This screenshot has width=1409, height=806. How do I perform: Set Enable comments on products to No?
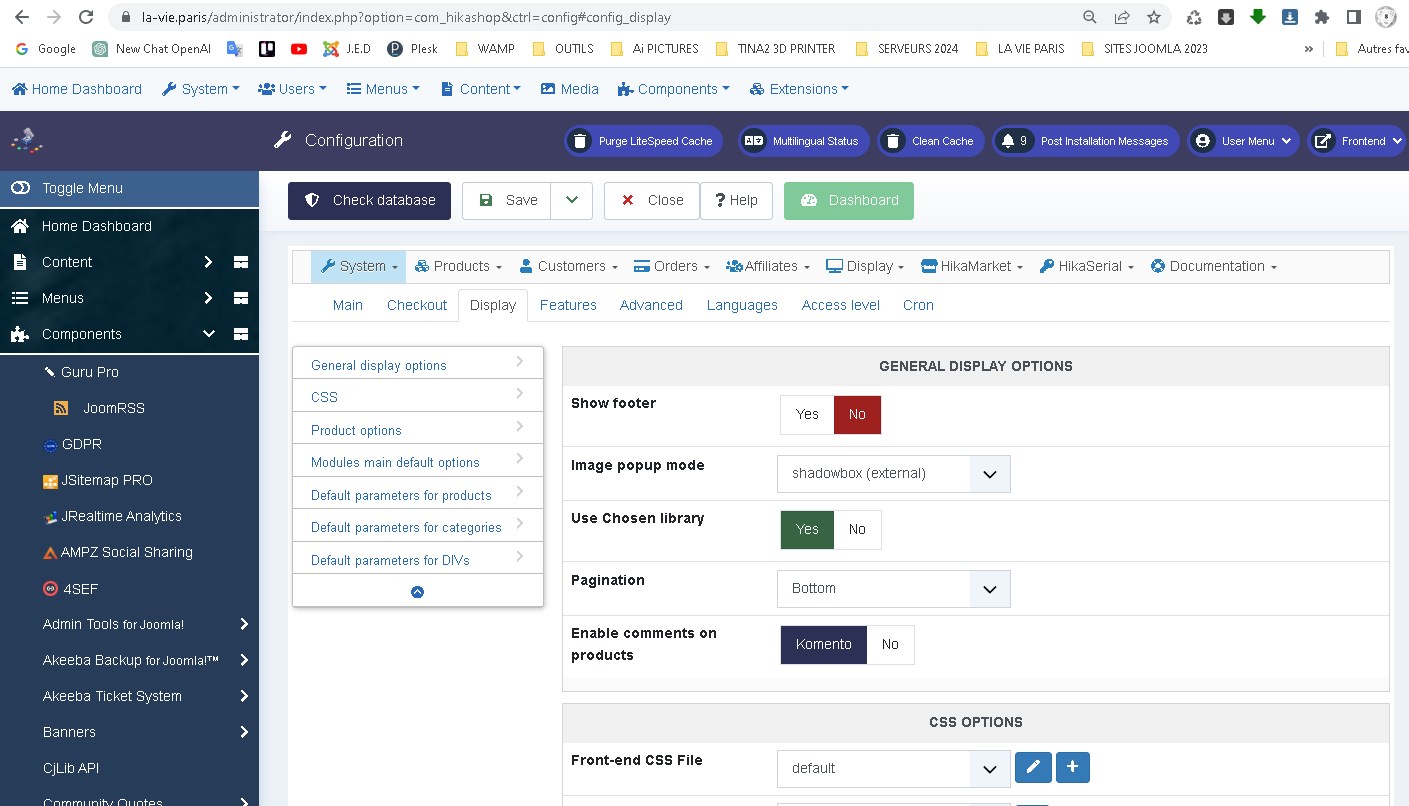pyautogui.click(x=890, y=645)
